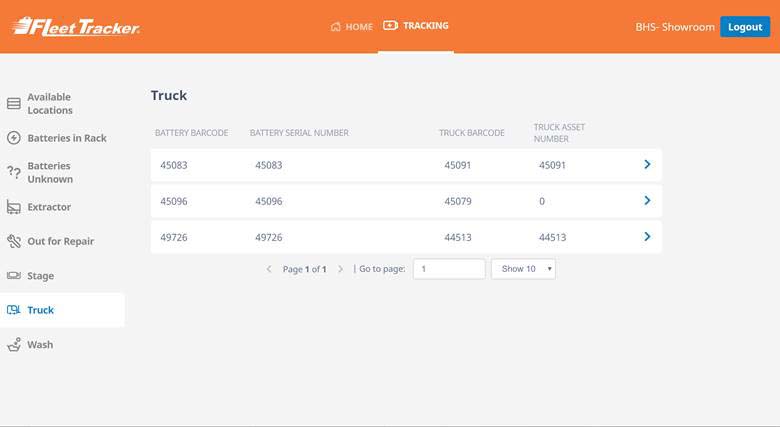Select Batteries in Rack menu label

(67, 138)
